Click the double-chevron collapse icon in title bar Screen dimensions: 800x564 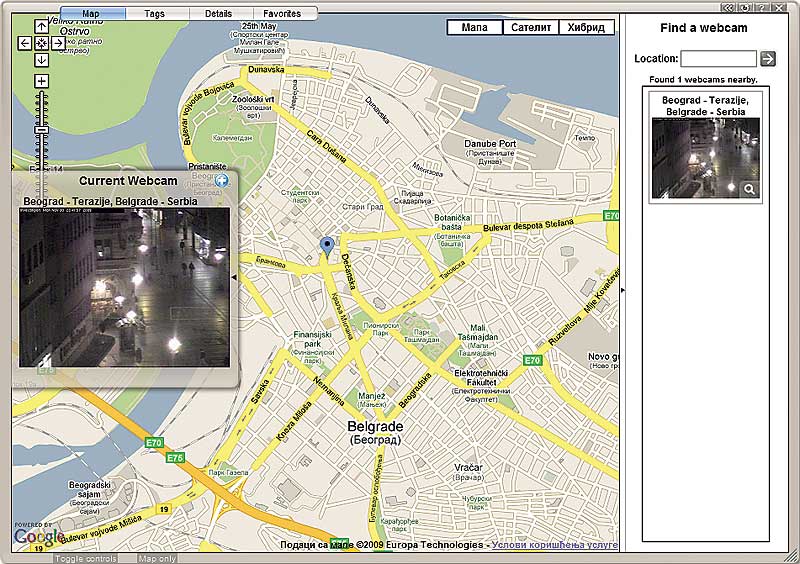click(728, 7)
